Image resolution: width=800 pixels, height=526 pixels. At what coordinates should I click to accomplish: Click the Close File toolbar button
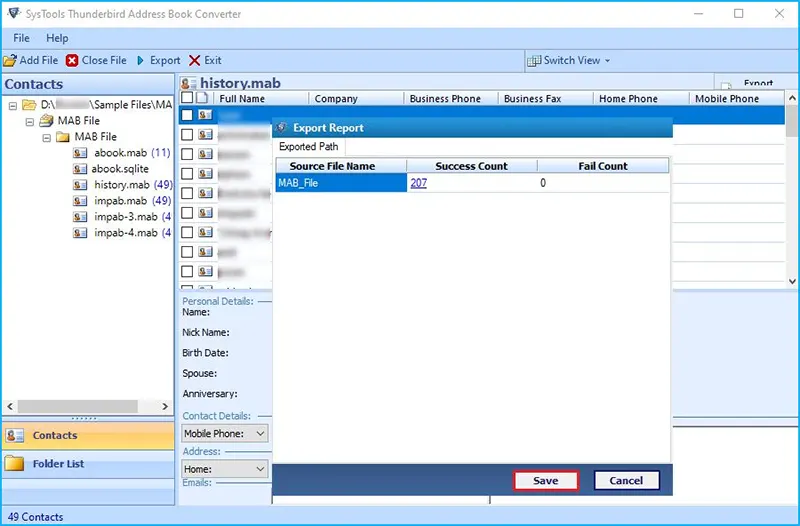click(x=96, y=60)
